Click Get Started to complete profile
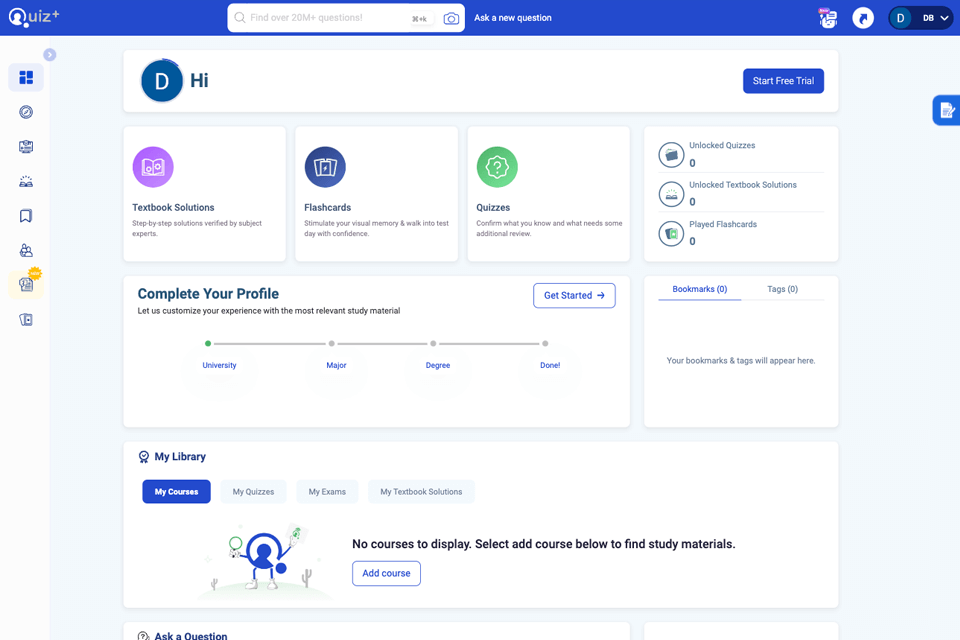Image resolution: width=960 pixels, height=640 pixels. click(574, 295)
